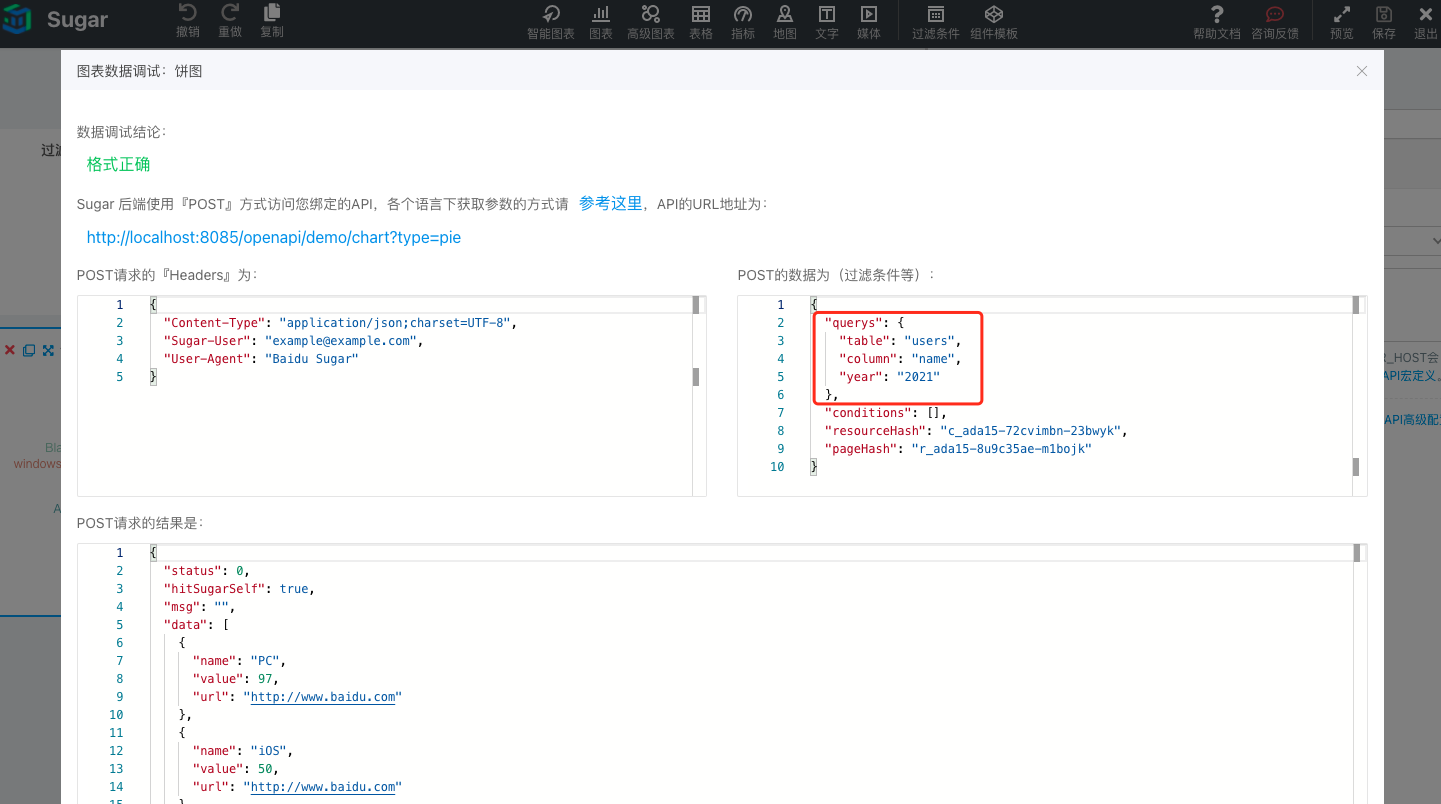
Task: Expand the chart to fullscreen icon
Action: pyautogui.click(x=47, y=350)
